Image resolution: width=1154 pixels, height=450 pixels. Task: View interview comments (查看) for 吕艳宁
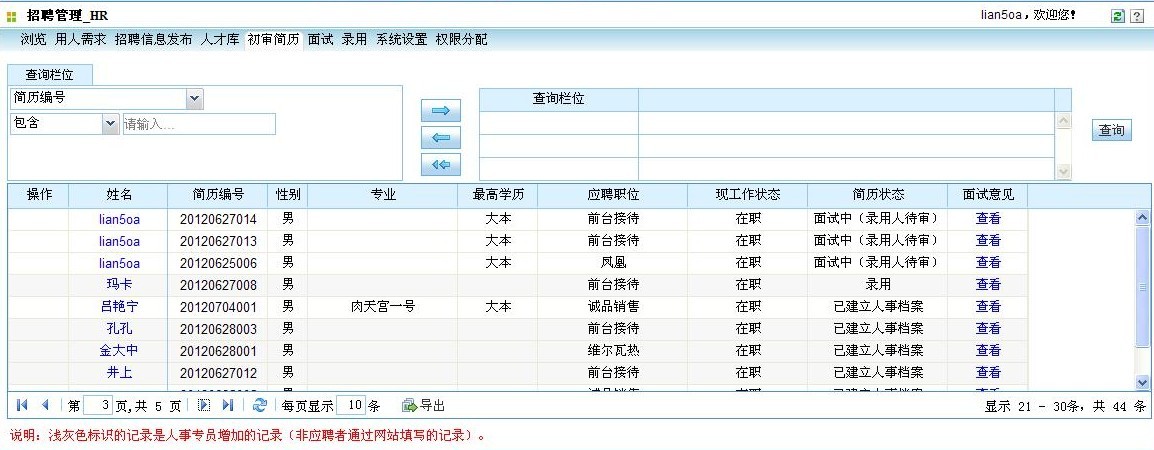(x=988, y=306)
